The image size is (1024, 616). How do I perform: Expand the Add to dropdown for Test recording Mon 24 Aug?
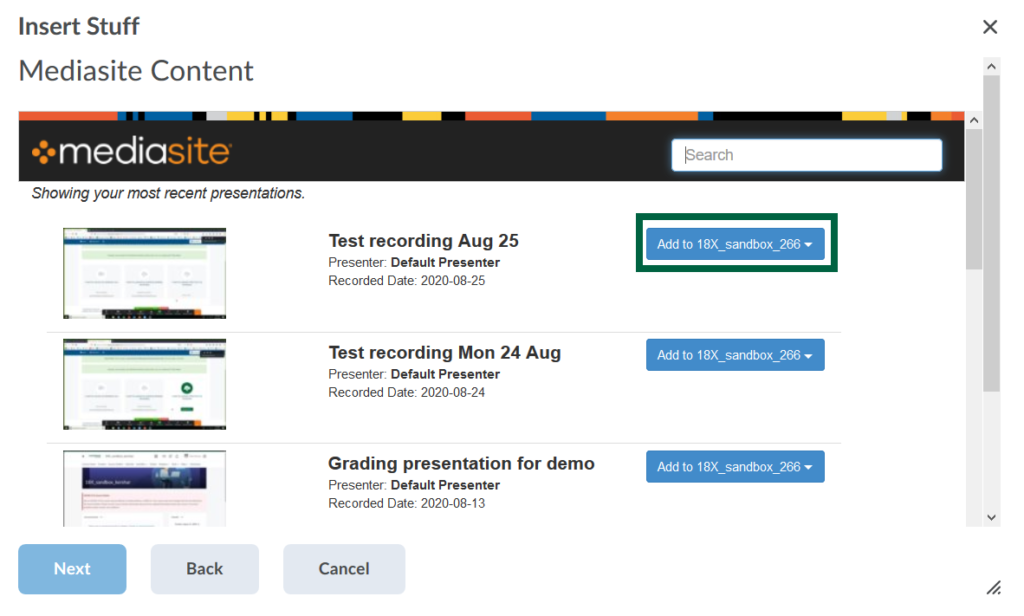pyautogui.click(x=735, y=355)
